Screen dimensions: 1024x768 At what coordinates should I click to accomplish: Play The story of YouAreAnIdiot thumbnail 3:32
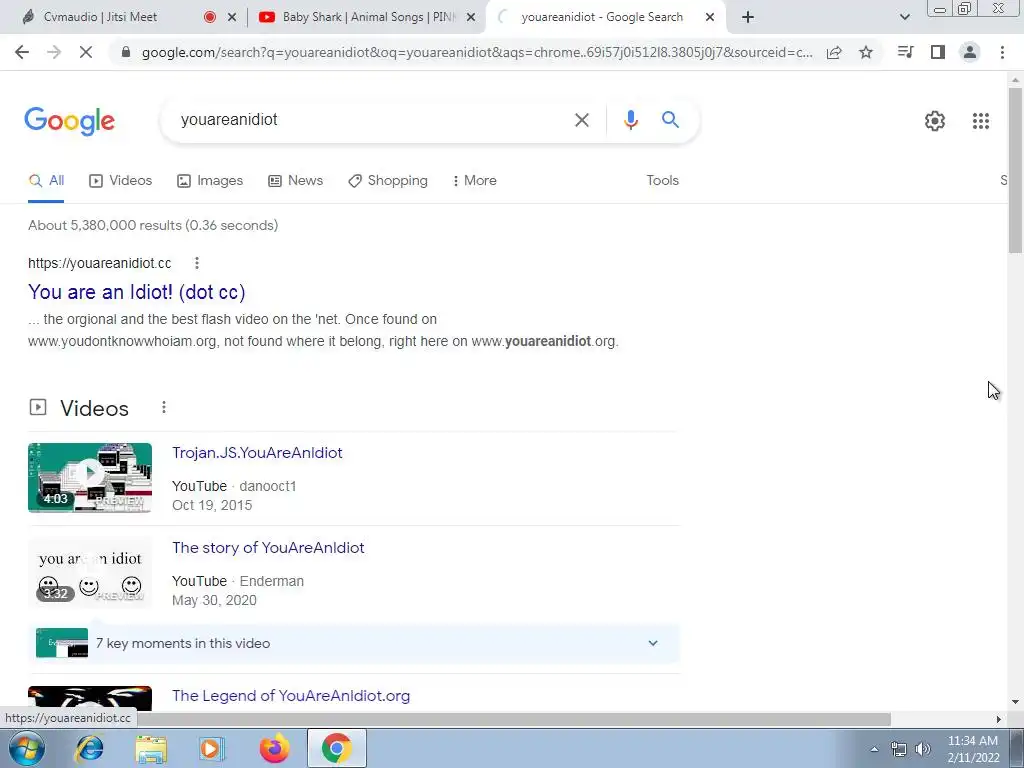pos(90,573)
